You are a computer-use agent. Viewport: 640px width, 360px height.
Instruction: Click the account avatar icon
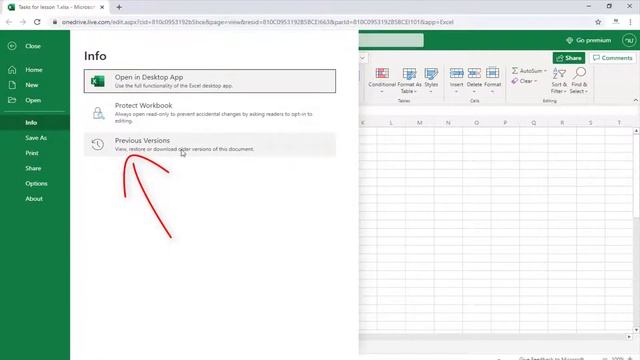point(629,40)
